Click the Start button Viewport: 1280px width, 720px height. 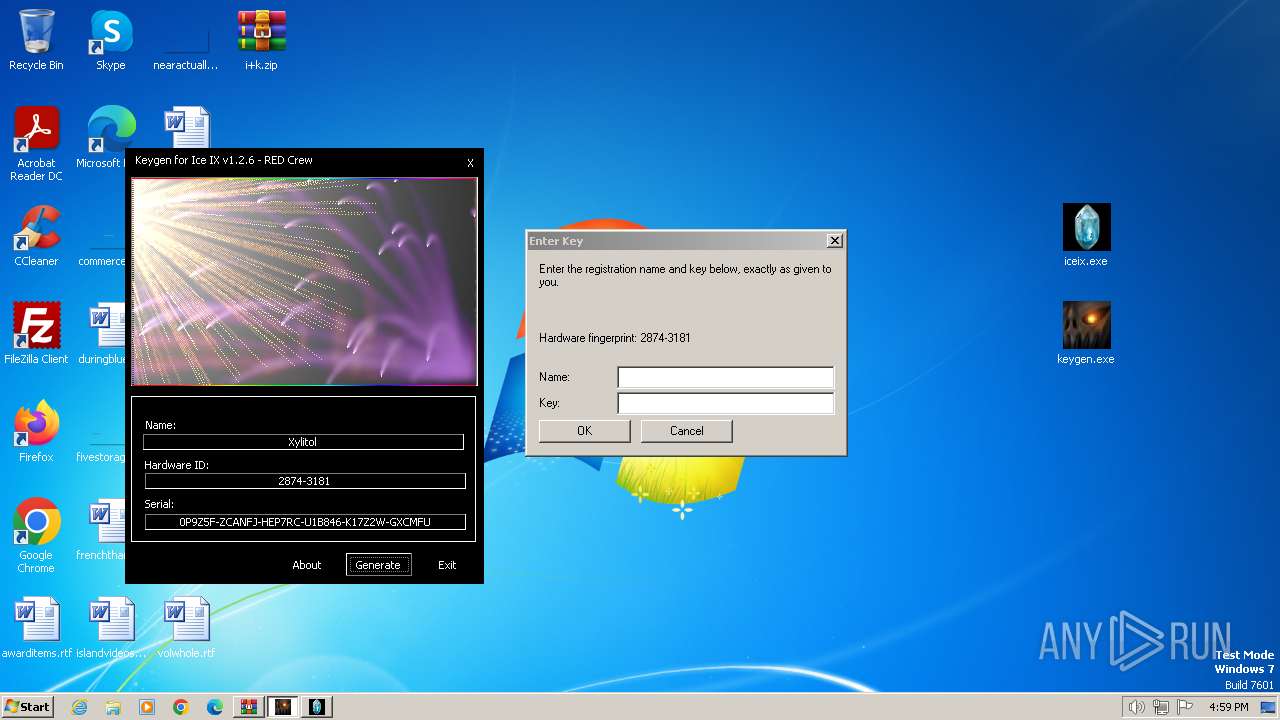[27, 707]
